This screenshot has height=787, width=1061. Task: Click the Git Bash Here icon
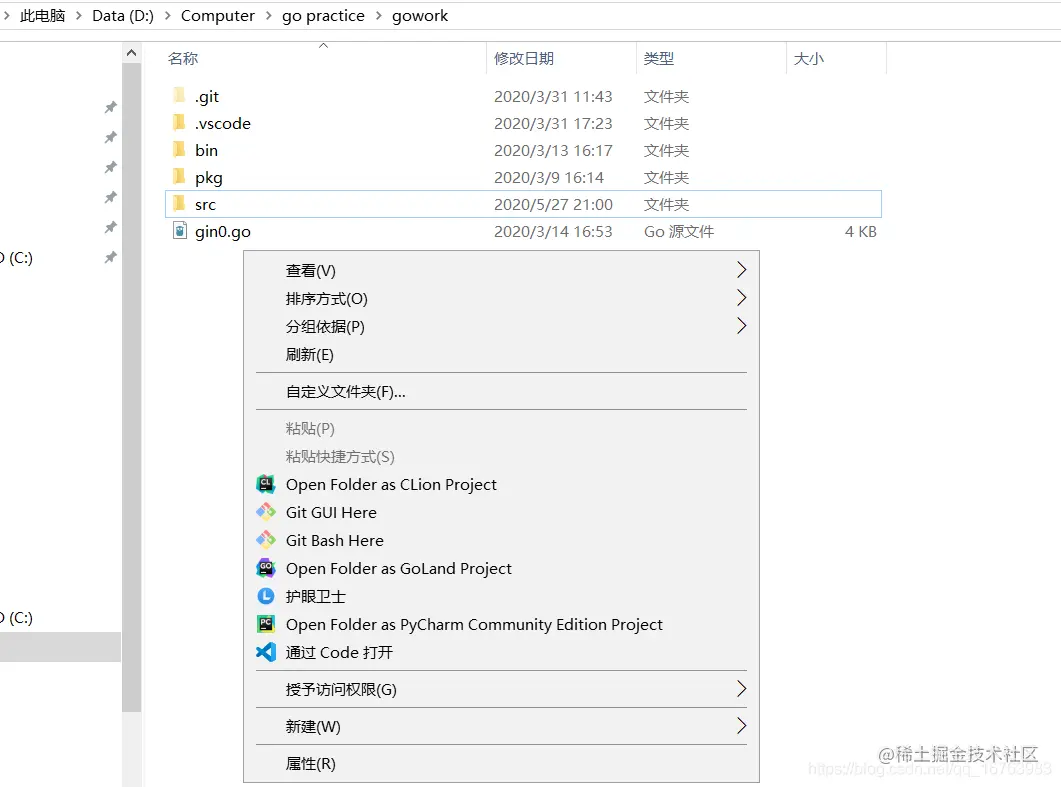(x=265, y=540)
